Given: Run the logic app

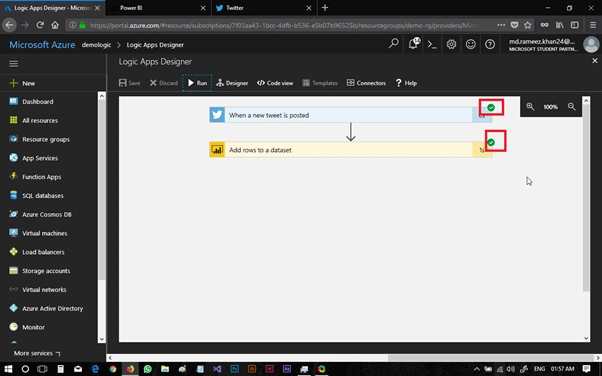Looking at the screenshot, I should (197, 83).
